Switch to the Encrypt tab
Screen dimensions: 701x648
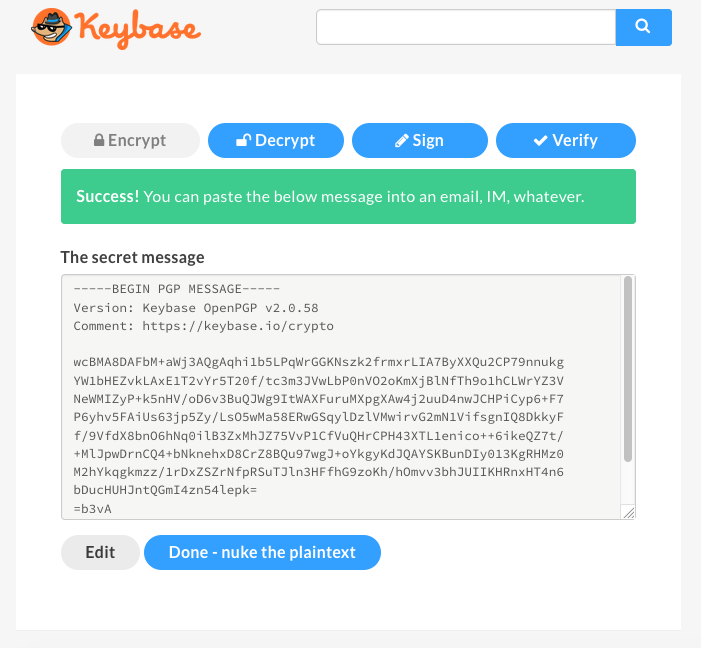[x=130, y=140]
